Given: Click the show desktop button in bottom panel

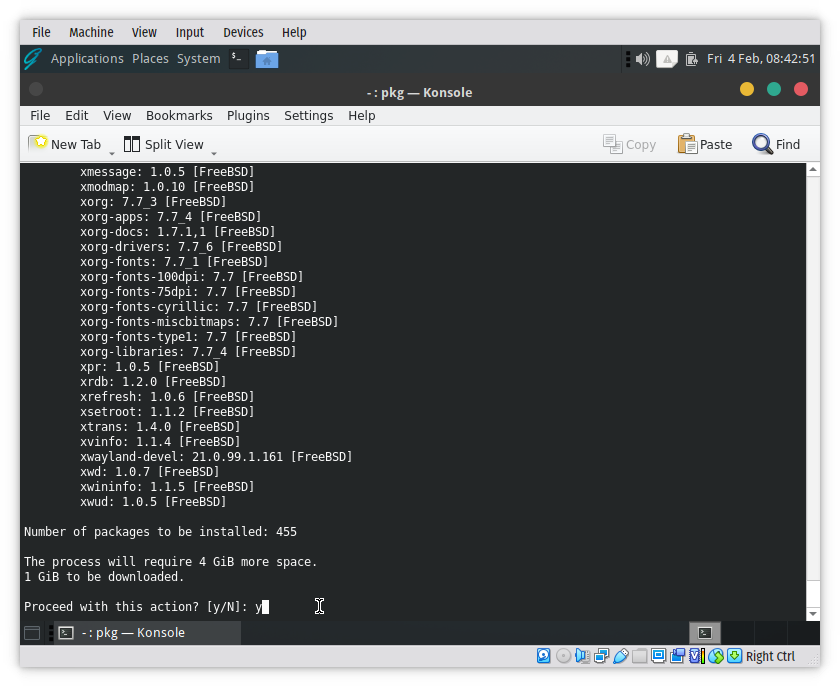Looking at the screenshot, I should (x=32, y=633).
